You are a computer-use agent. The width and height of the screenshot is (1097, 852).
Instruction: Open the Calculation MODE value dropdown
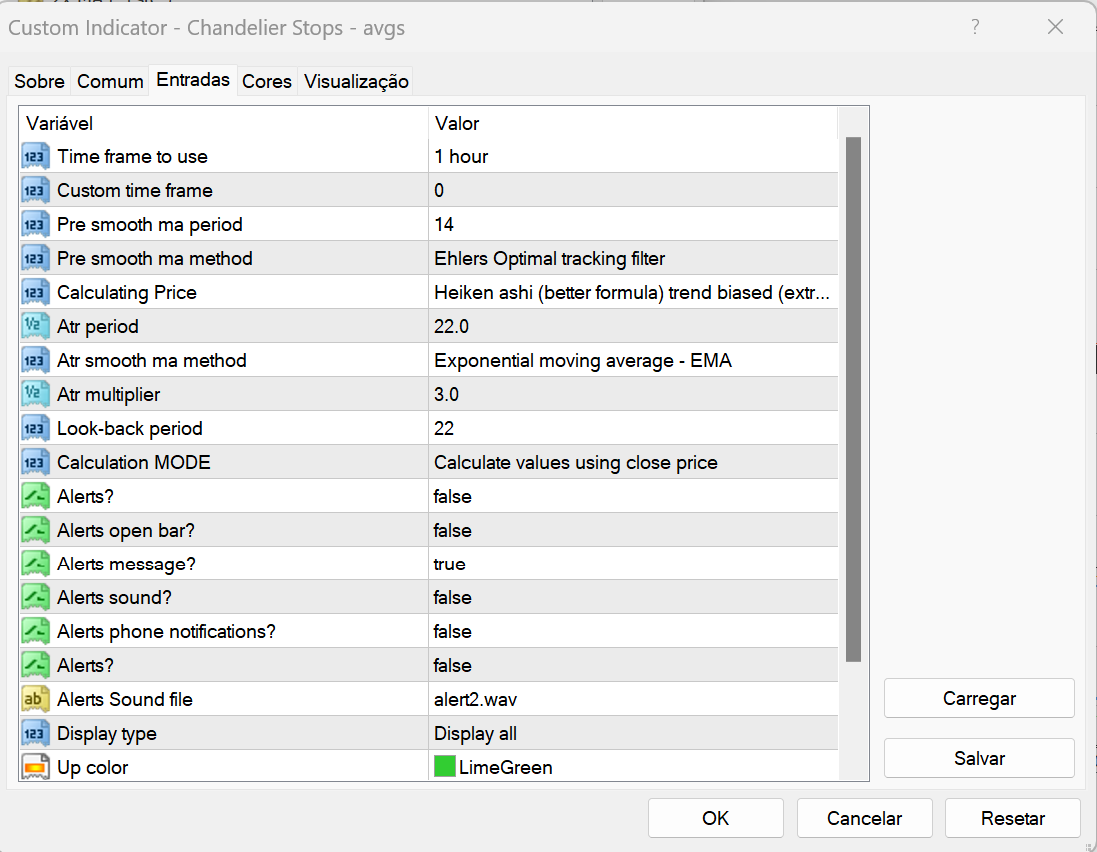(x=632, y=463)
